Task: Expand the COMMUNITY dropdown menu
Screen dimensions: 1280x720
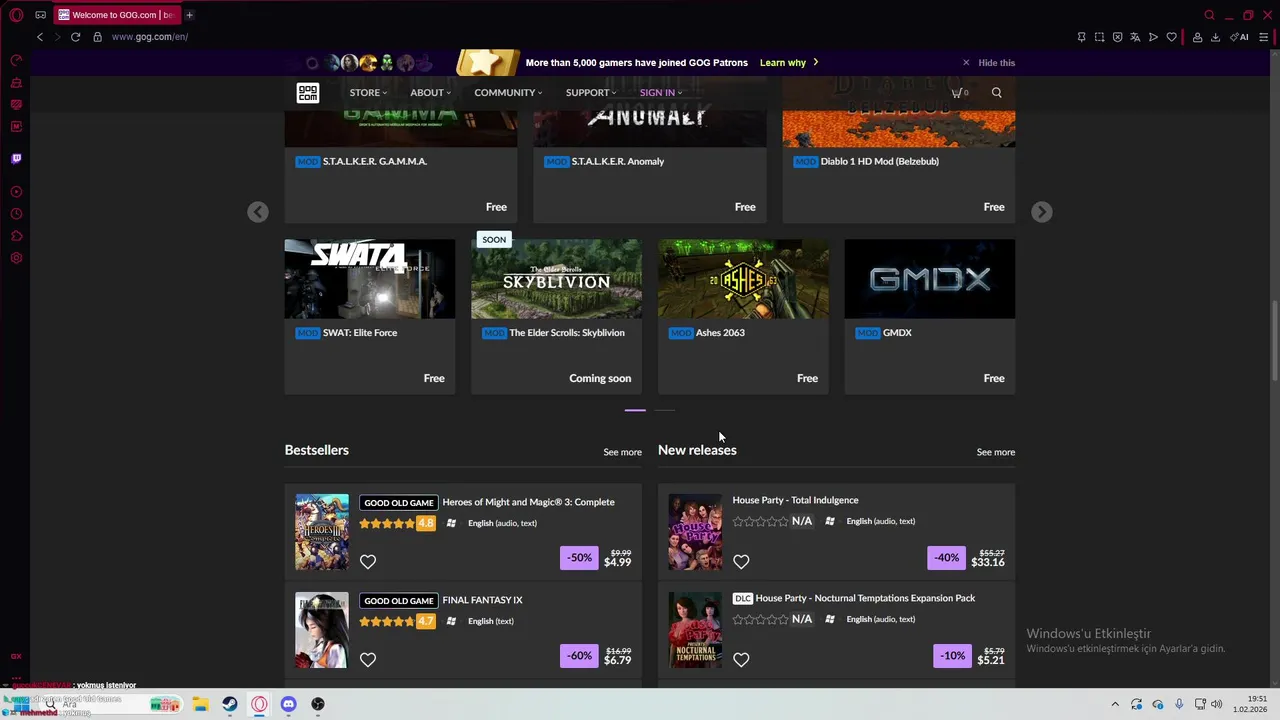Action: [x=508, y=92]
